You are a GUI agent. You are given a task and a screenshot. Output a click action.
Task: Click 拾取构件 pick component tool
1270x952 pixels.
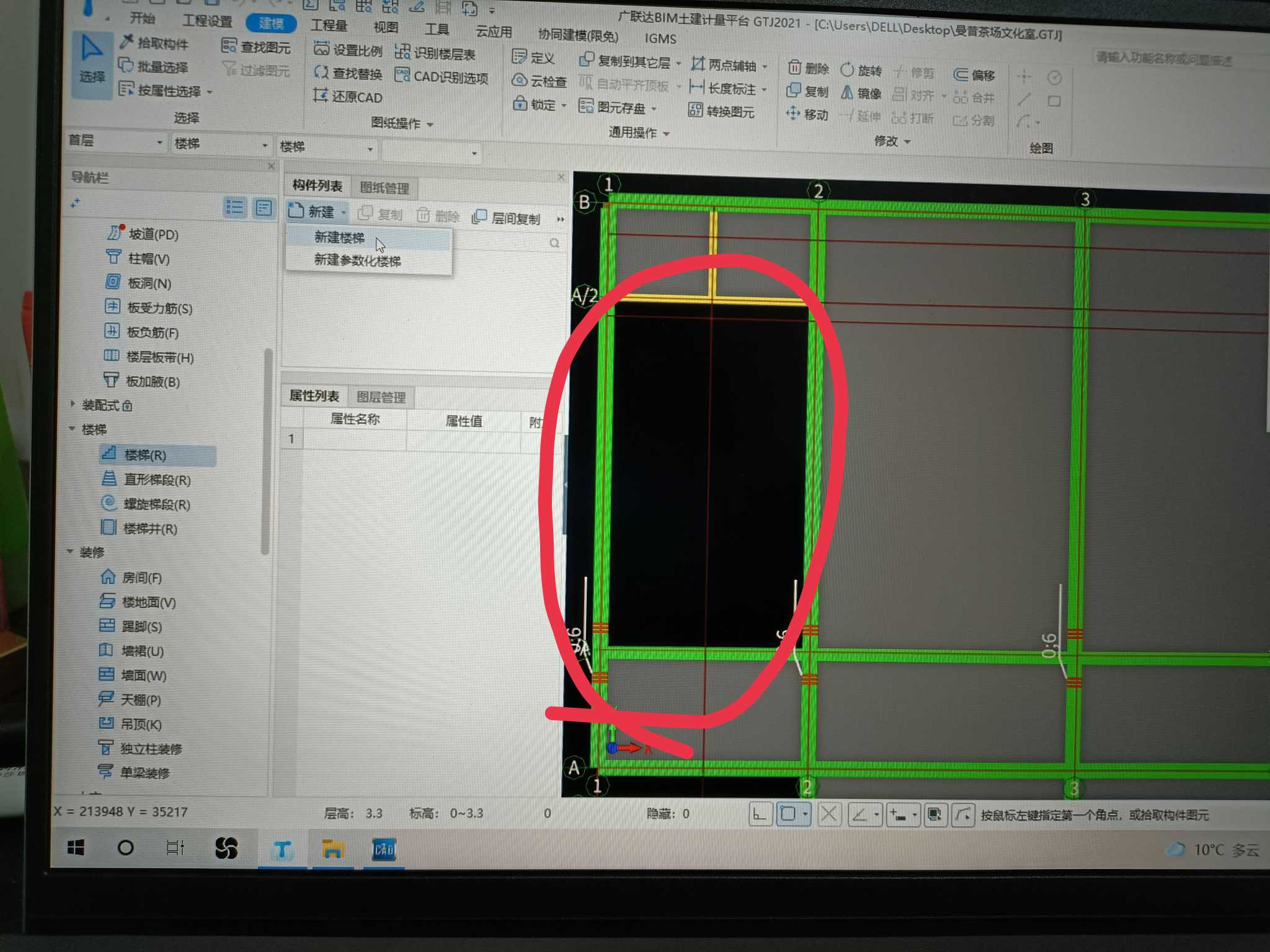(x=154, y=43)
